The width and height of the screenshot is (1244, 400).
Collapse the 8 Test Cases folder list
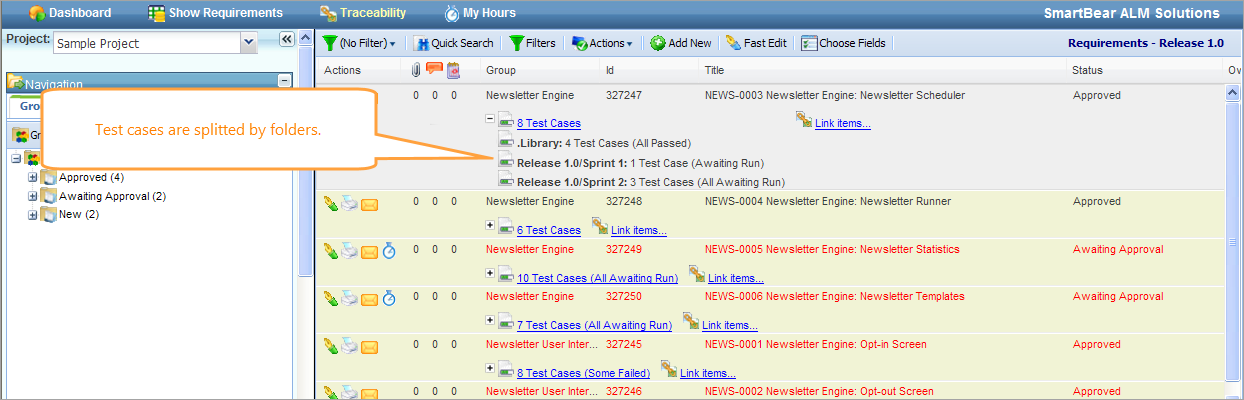coord(490,118)
